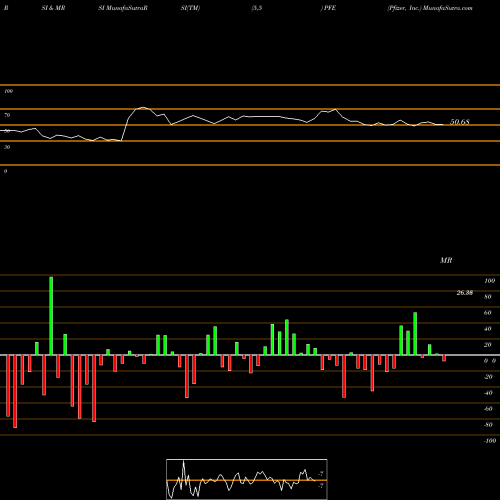This screenshot has width=500, height=500.
Task: Click the RSI axis label 70
Action: (x=7, y=115)
